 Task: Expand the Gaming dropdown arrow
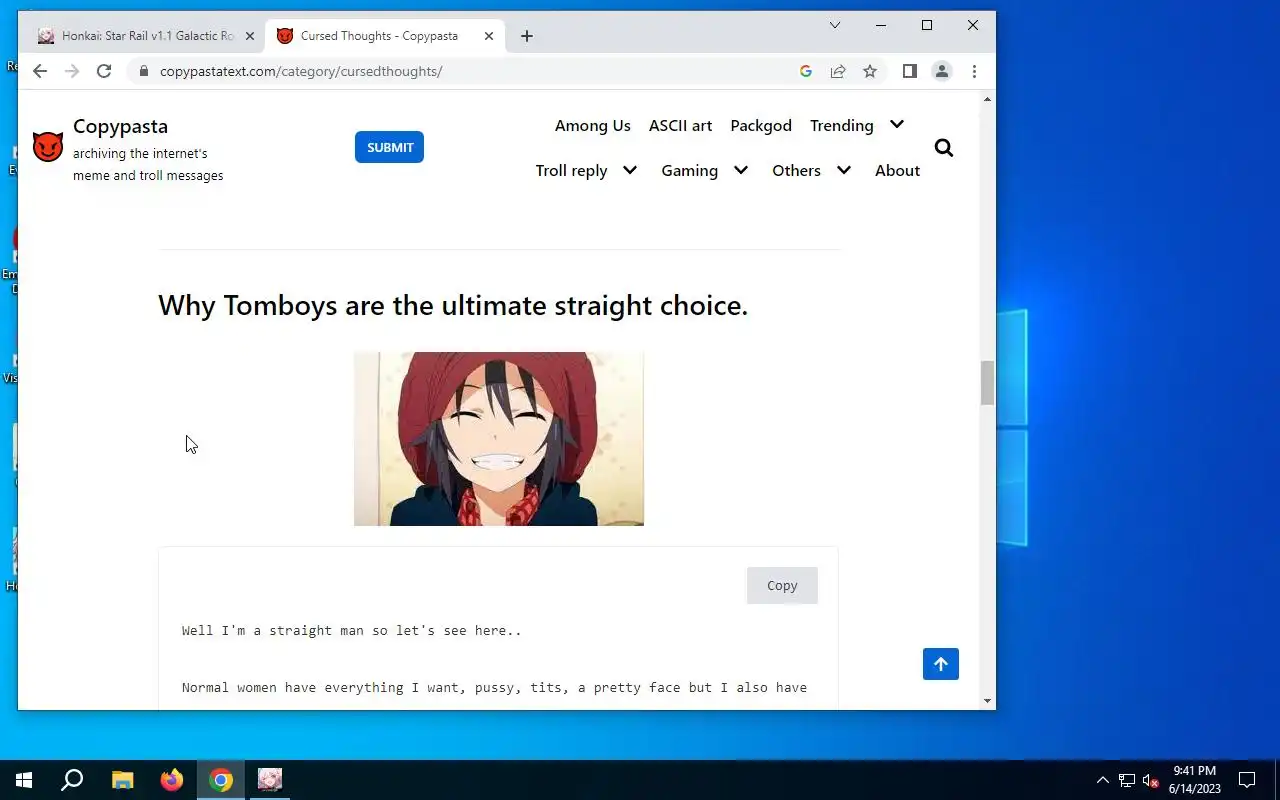point(741,170)
